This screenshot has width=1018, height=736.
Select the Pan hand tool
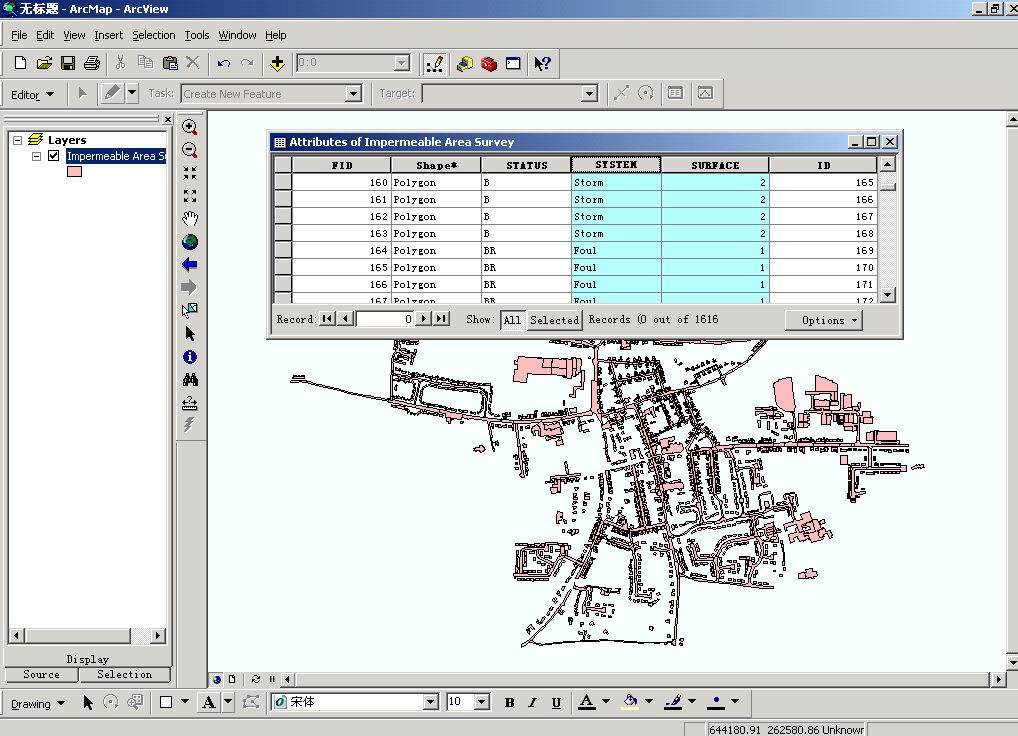tap(190, 219)
